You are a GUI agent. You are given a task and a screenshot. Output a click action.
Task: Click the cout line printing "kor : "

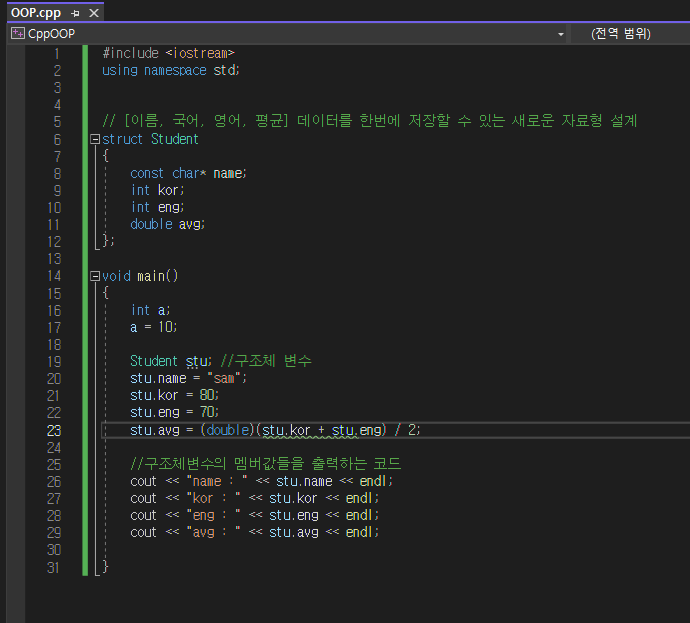(254, 498)
